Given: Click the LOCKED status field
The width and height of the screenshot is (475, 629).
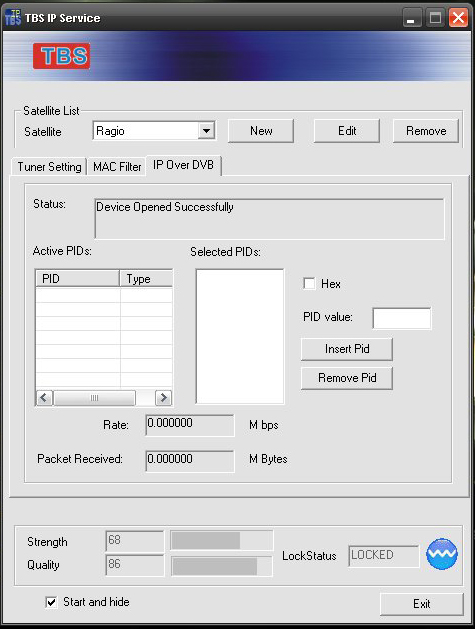Looking at the screenshot, I should click(x=384, y=556).
